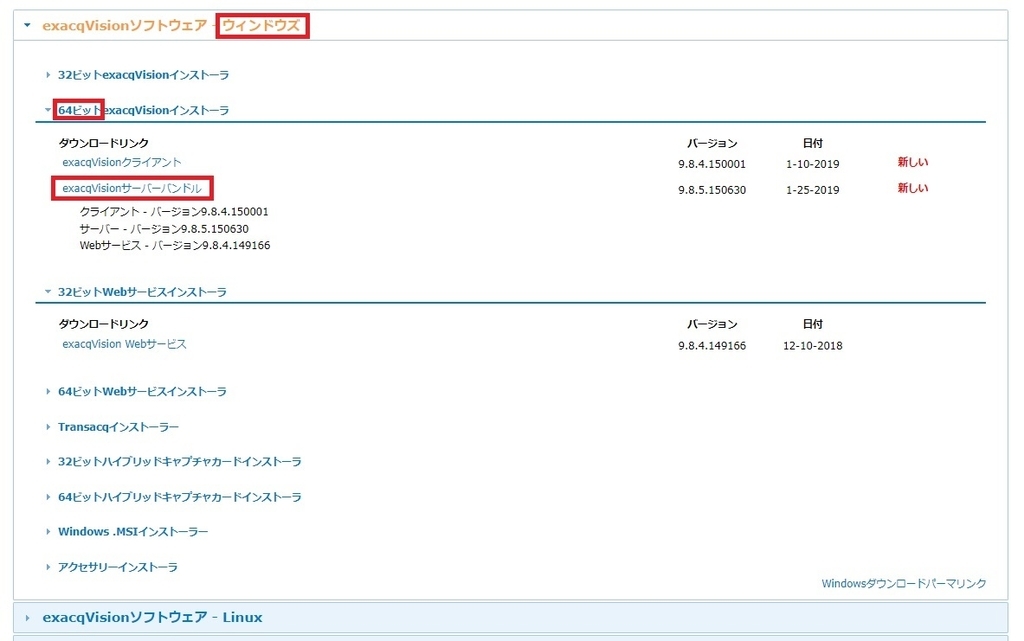This screenshot has width=1024, height=641.
Task: Expand the Transacqインストーラー section
Action: (x=118, y=427)
